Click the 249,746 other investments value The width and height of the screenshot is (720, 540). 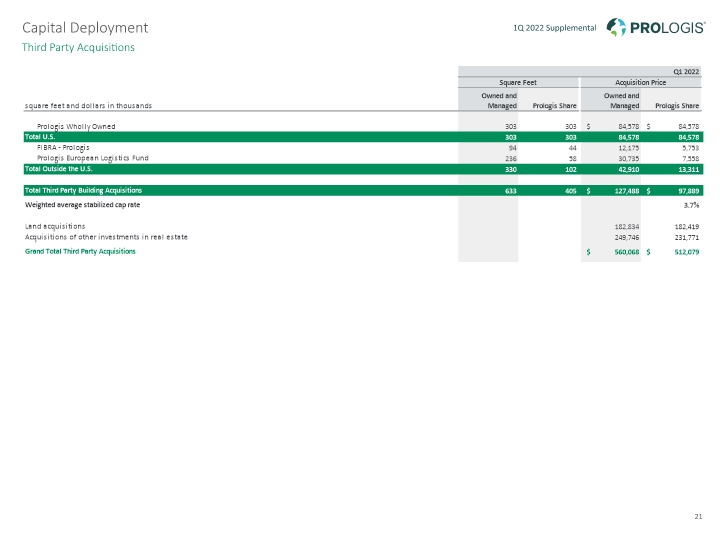(x=627, y=238)
